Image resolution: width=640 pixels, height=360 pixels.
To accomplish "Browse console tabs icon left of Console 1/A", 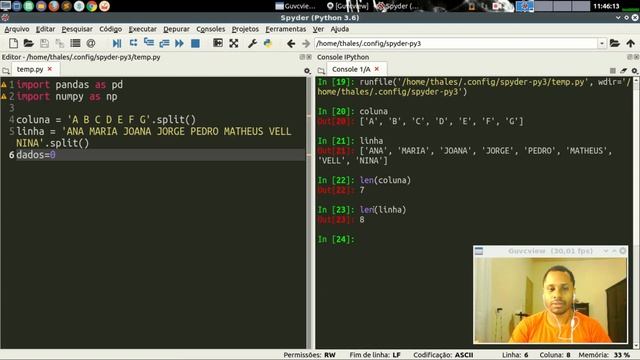I will point(321,71).
